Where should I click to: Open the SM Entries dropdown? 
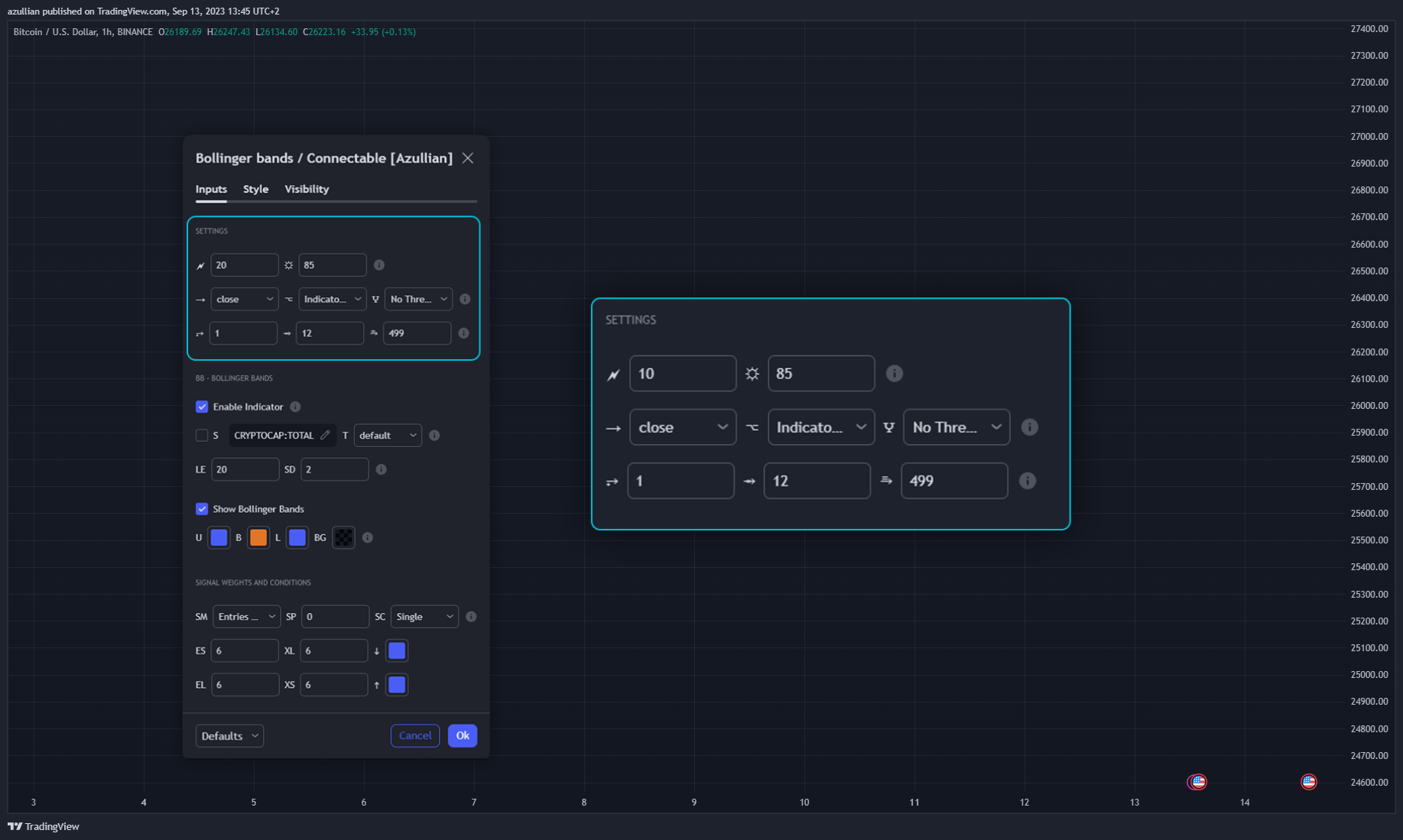click(246, 617)
